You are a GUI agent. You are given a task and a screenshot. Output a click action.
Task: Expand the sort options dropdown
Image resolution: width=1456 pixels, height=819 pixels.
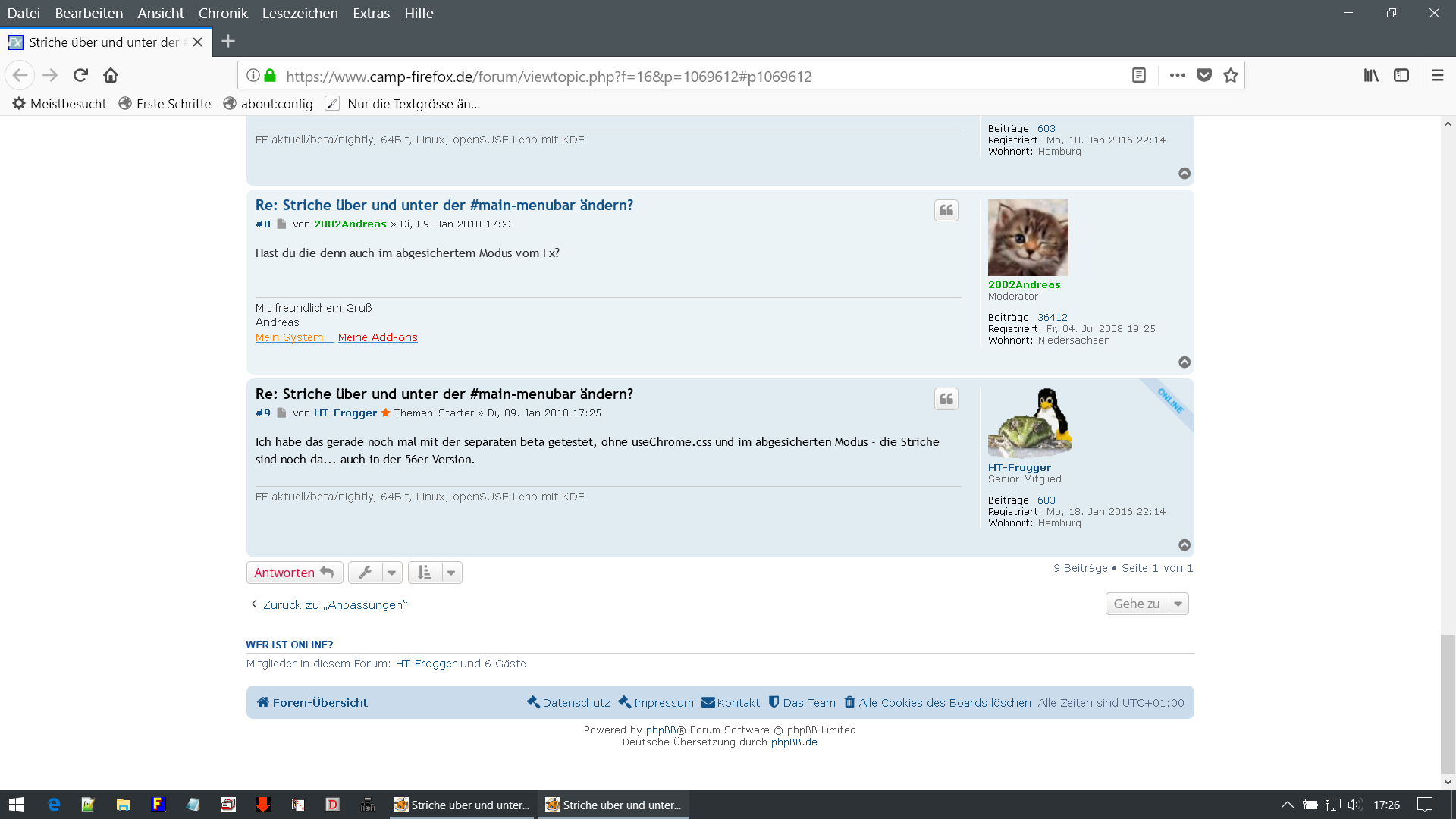(435, 573)
